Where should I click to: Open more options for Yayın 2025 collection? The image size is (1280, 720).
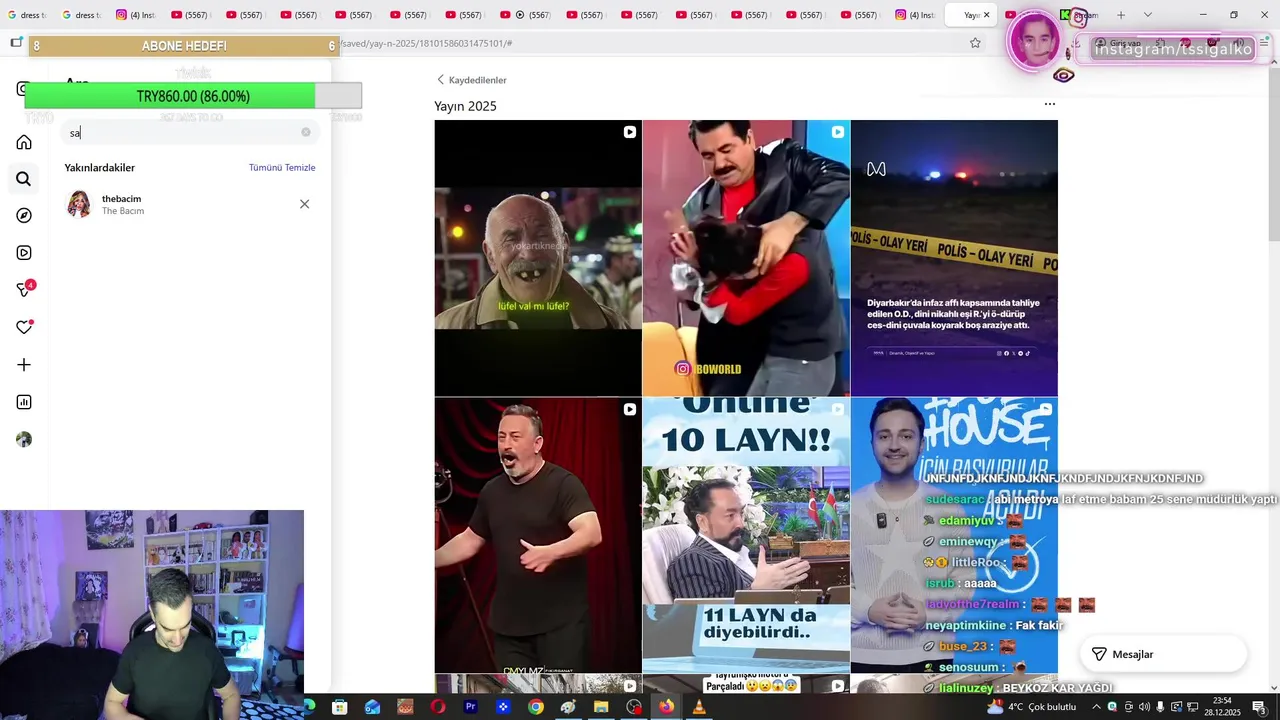pyautogui.click(x=1050, y=104)
